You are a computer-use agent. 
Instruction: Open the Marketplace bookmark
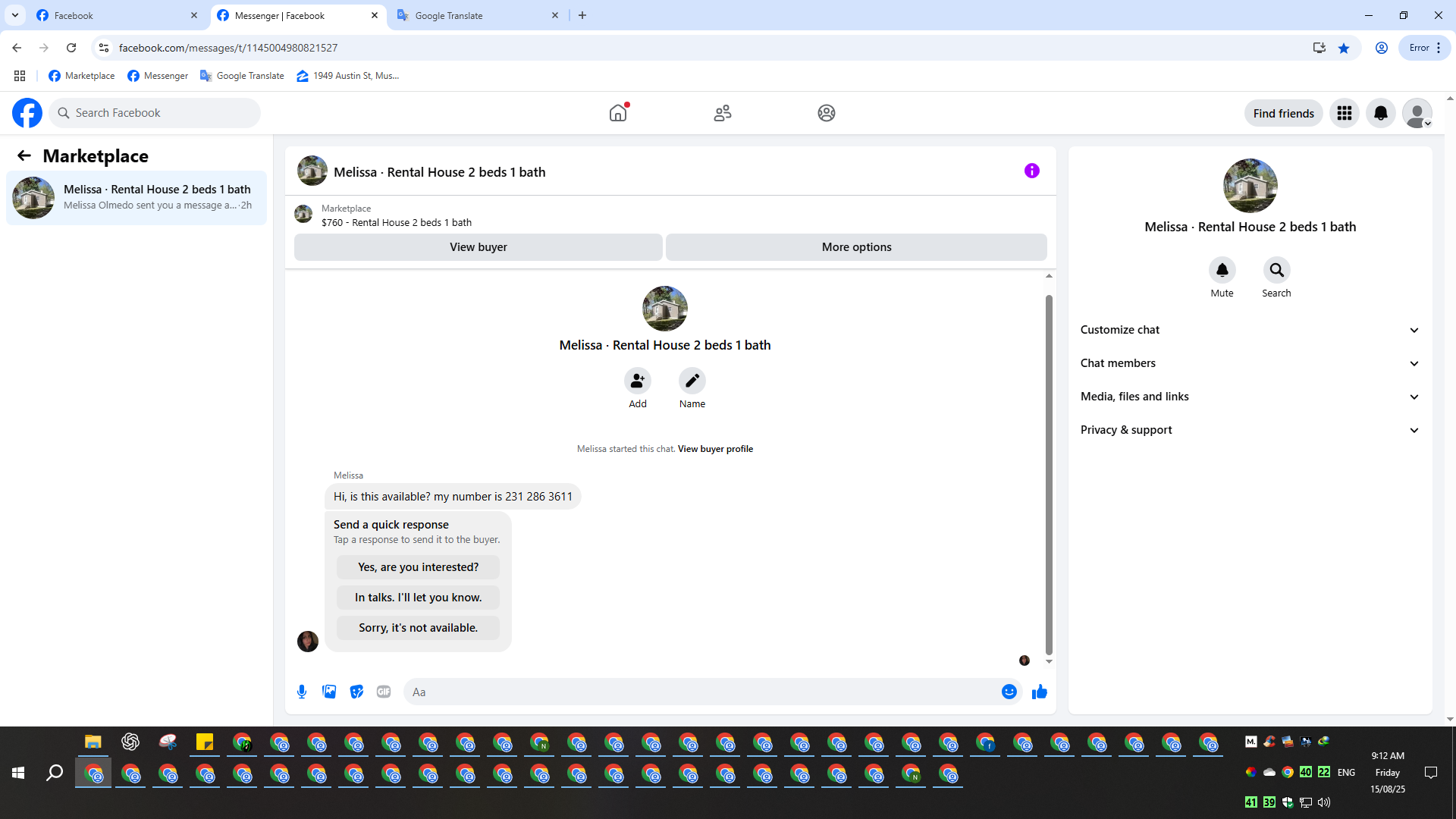click(x=82, y=76)
